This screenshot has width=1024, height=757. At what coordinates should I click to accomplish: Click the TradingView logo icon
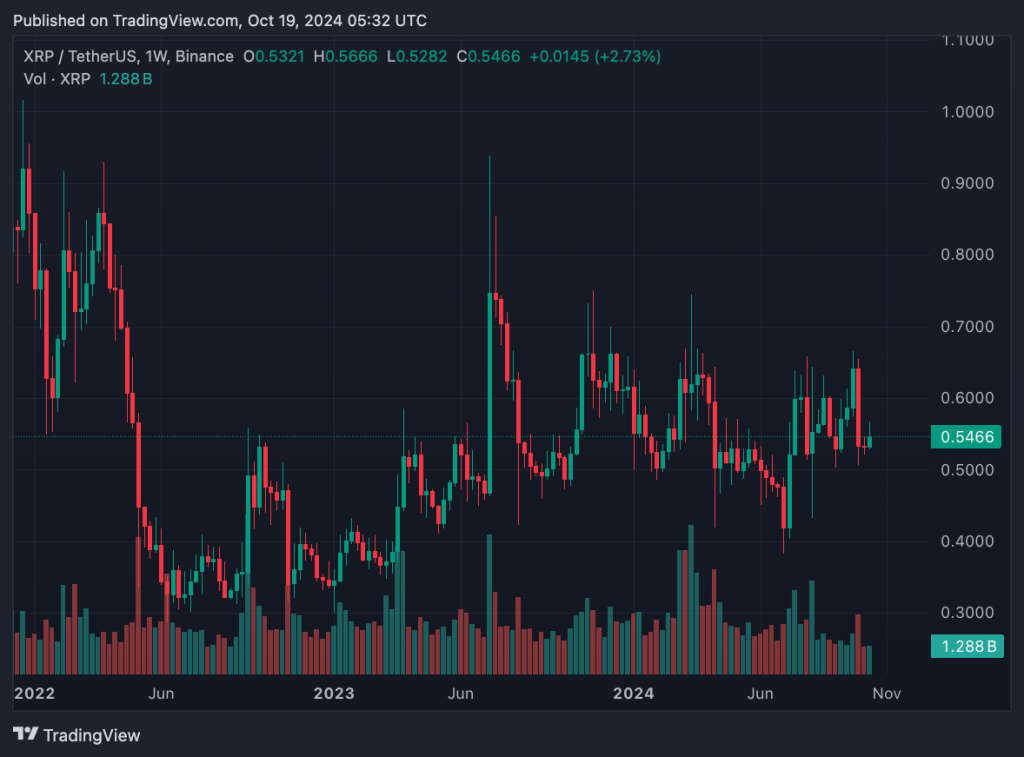pyautogui.click(x=25, y=735)
